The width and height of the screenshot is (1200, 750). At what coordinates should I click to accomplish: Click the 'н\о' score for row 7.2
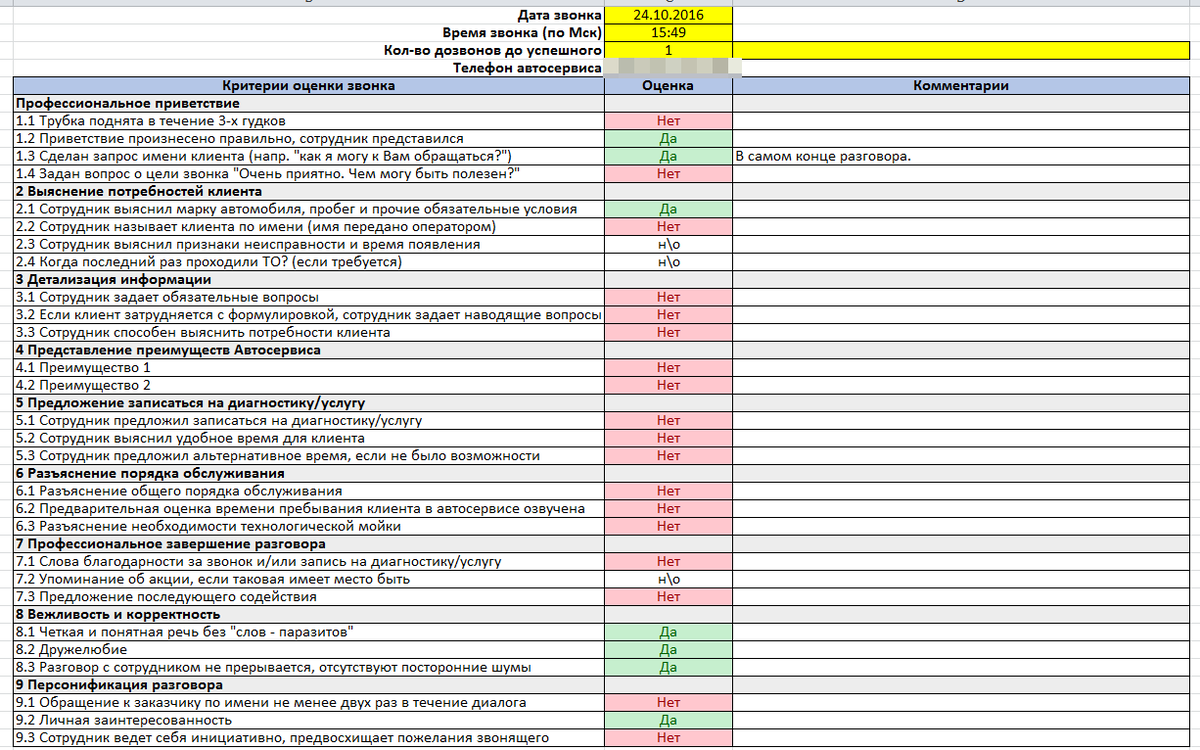[668, 579]
